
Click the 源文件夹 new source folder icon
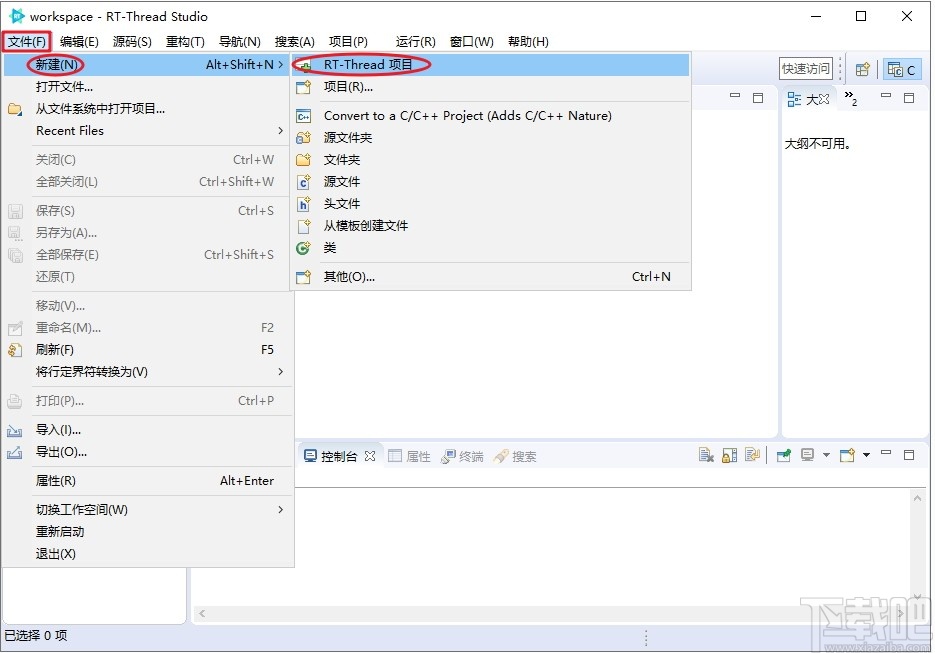pos(304,138)
